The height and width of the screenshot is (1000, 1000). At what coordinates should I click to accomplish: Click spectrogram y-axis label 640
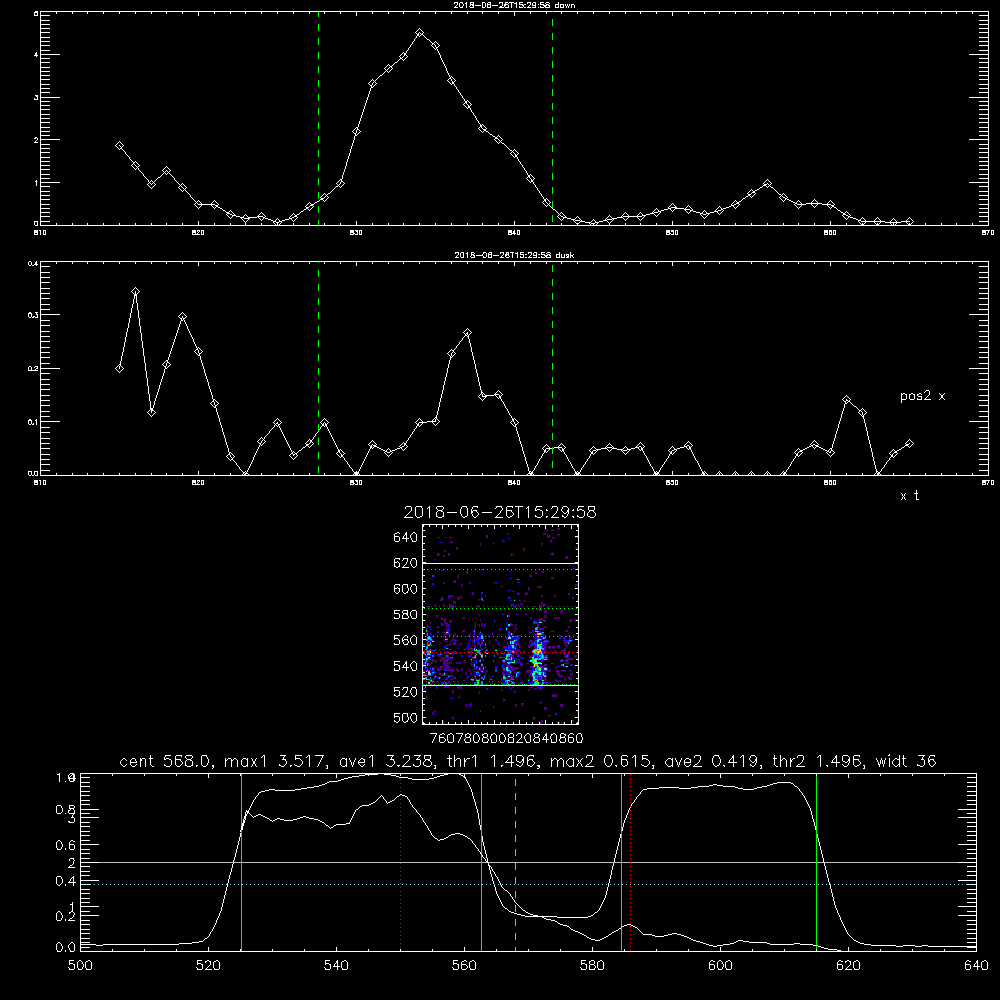406,537
